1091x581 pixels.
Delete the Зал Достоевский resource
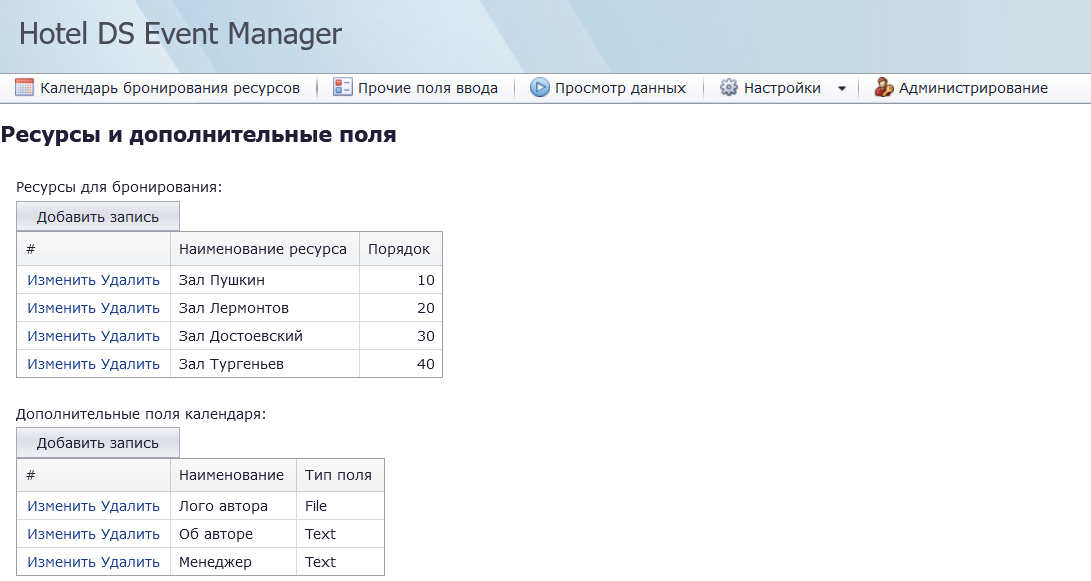coord(130,335)
